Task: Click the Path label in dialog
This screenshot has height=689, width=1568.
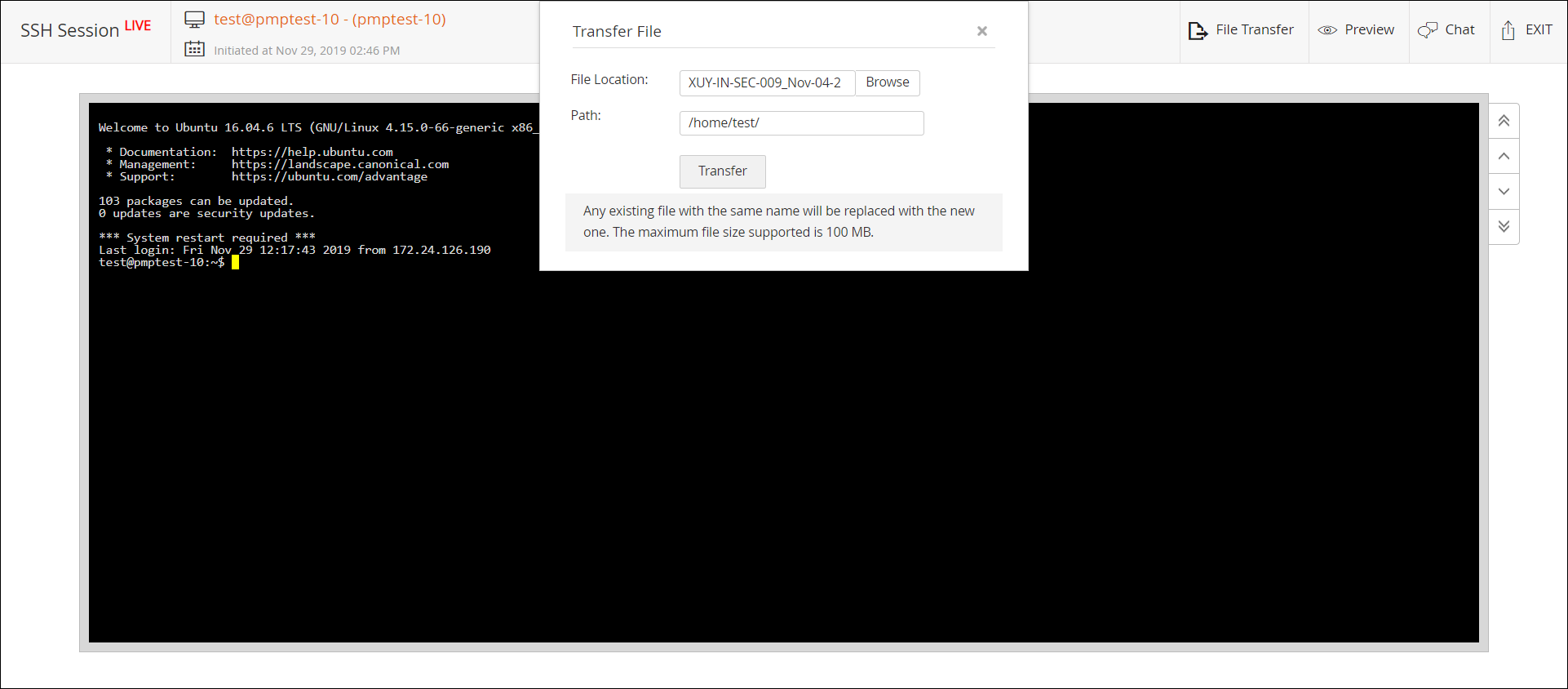Action: [x=586, y=115]
